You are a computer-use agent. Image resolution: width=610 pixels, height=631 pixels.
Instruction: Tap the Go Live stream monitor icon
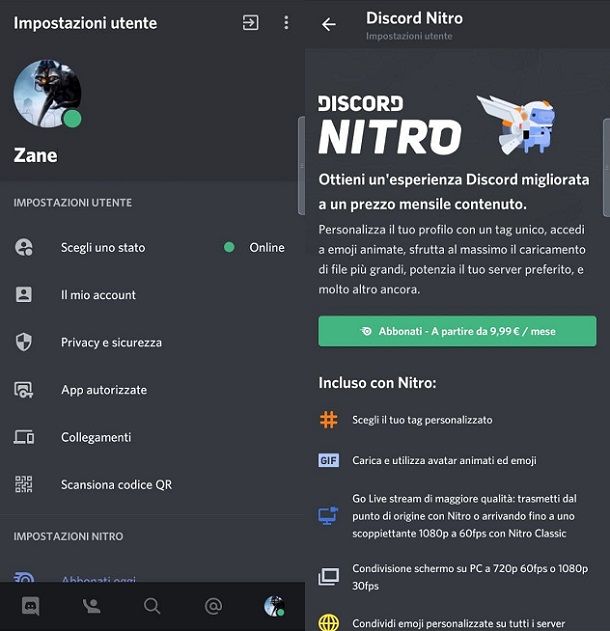point(328,516)
